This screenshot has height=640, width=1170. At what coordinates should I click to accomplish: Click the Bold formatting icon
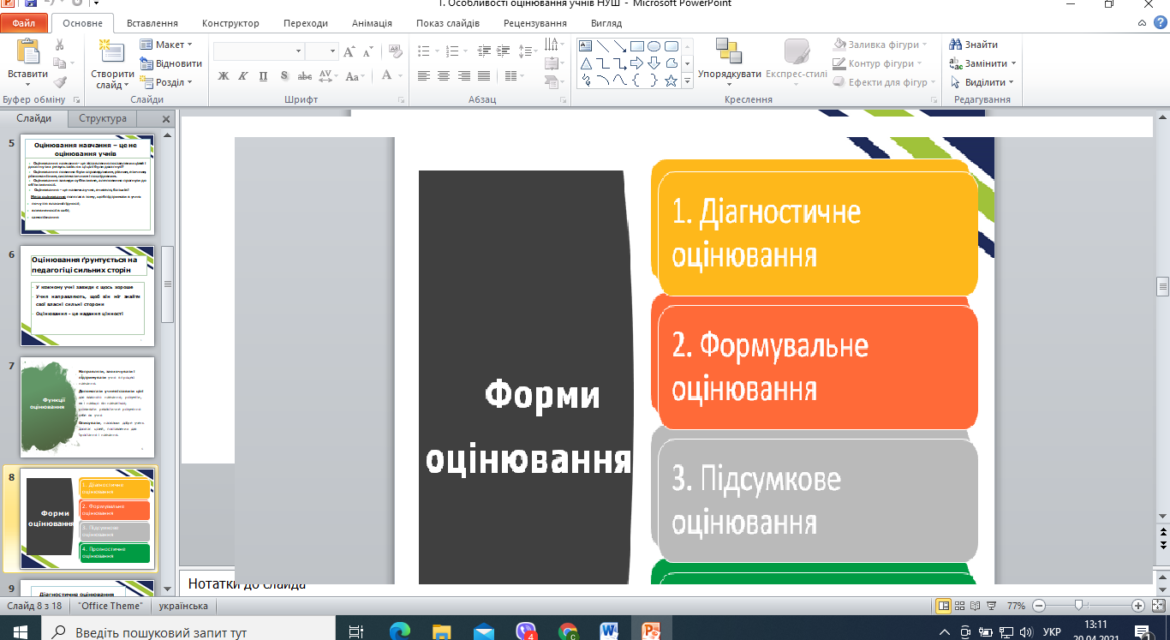pyautogui.click(x=223, y=75)
